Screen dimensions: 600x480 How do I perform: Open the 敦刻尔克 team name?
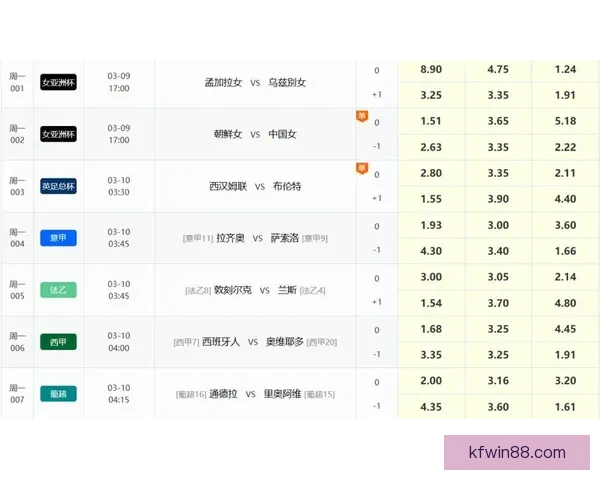pyautogui.click(x=233, y=290)
